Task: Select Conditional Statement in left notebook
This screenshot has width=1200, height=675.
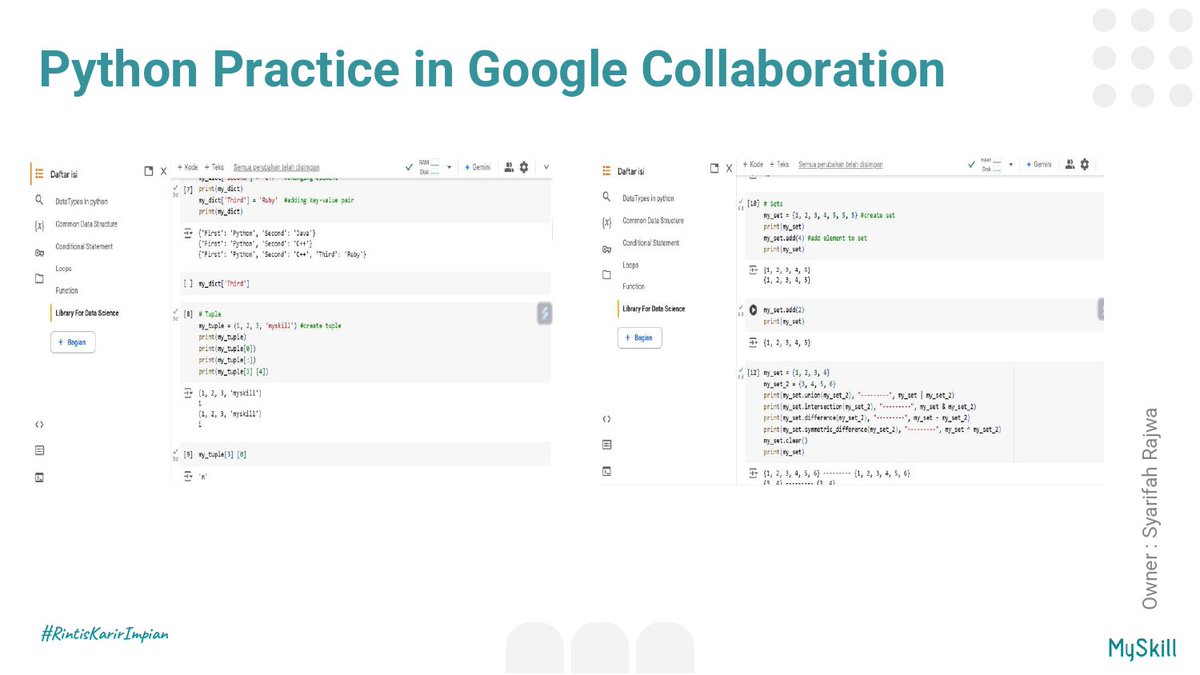Action: pyautogui.click(x=84, y=247)
